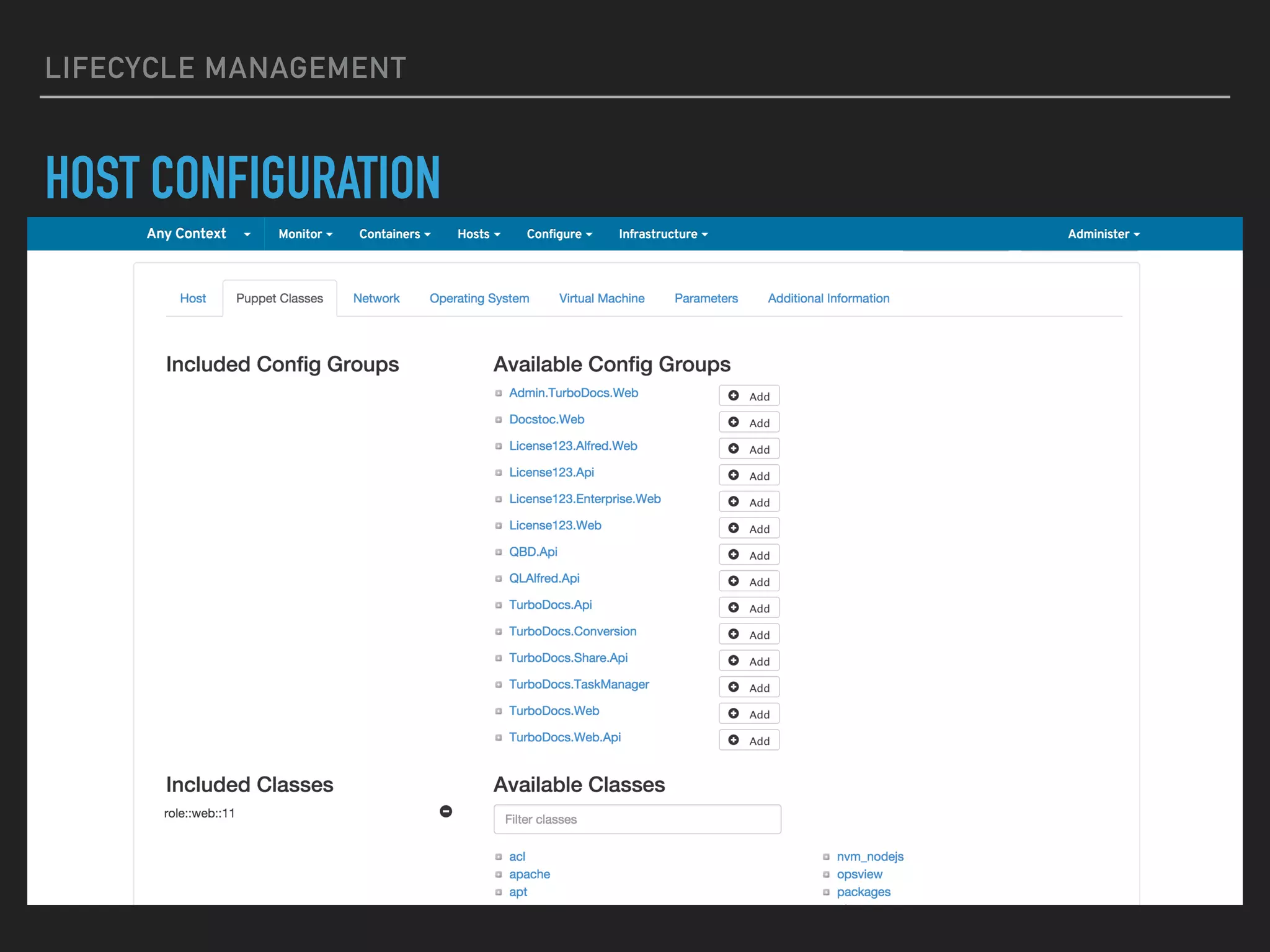Image resolution: width=1270 pixels, height=952 pixels.
Task: Expand the acl class tree bullet
Action: click(x=499, y=857)
